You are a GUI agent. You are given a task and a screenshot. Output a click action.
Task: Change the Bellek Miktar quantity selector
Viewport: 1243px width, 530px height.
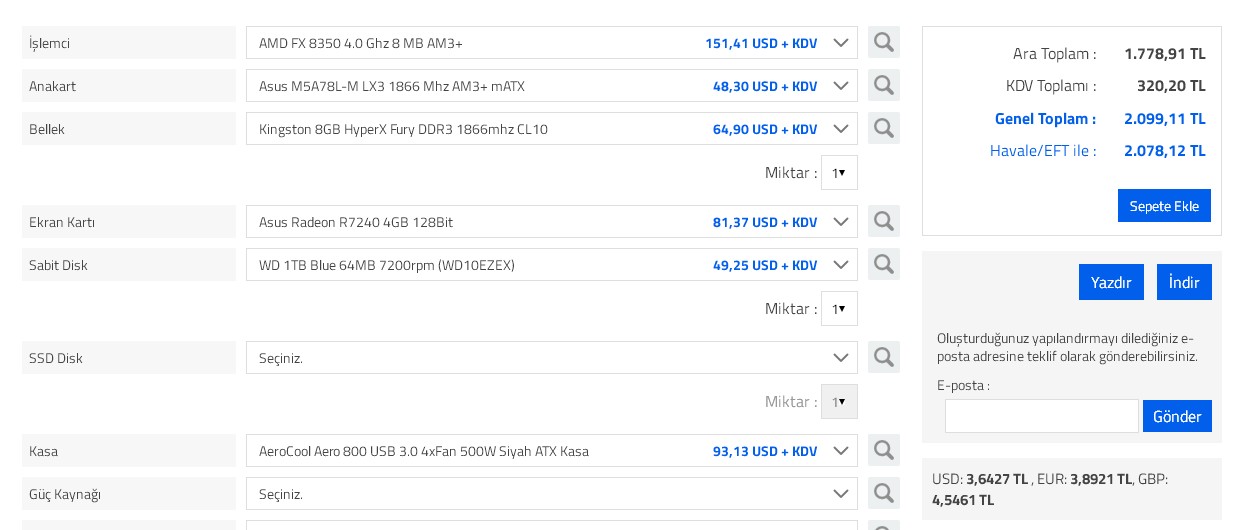point(839,173)
